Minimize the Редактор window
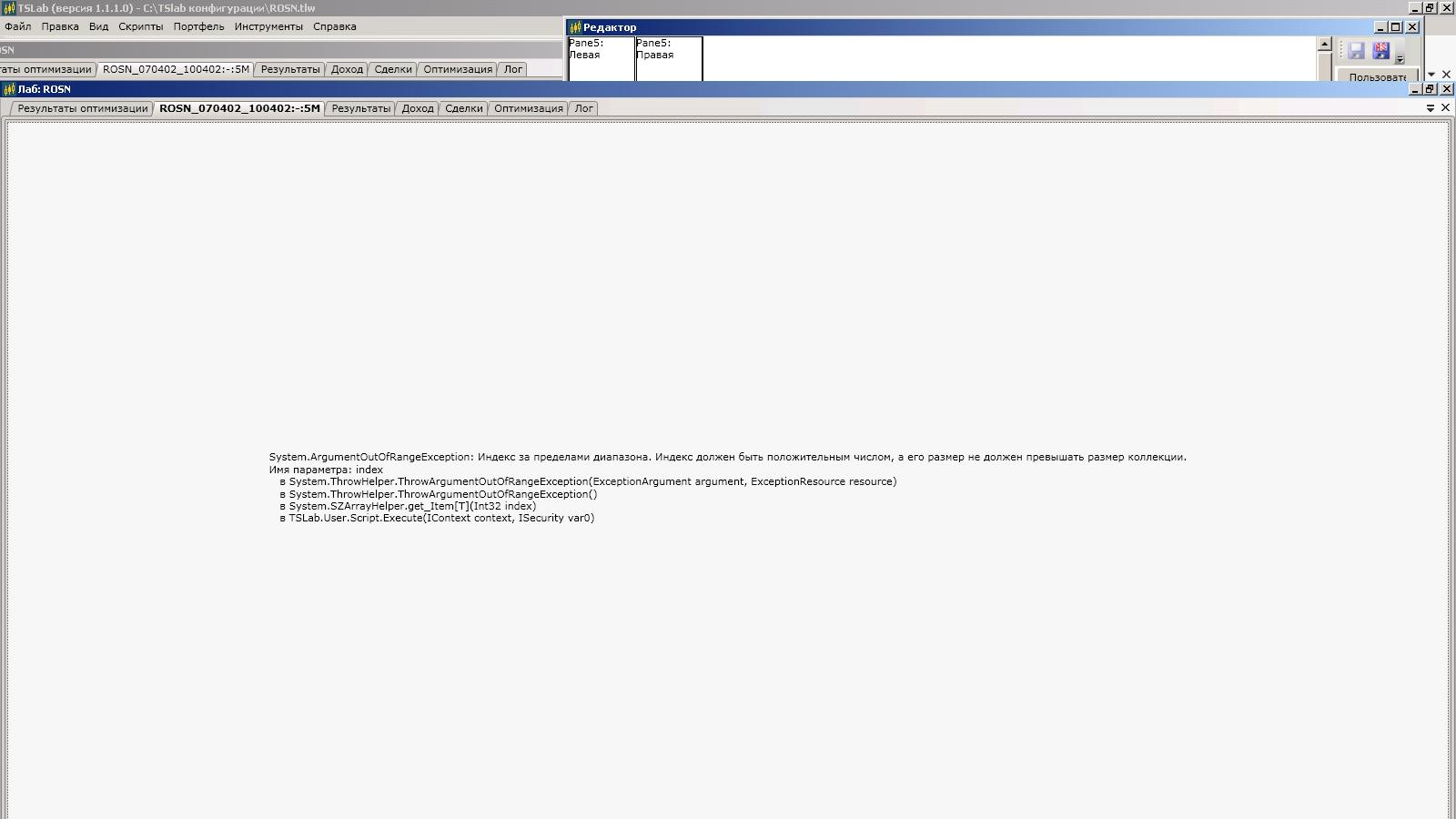The width and height of the screenshot is (1456, 819). point(1380,27)
